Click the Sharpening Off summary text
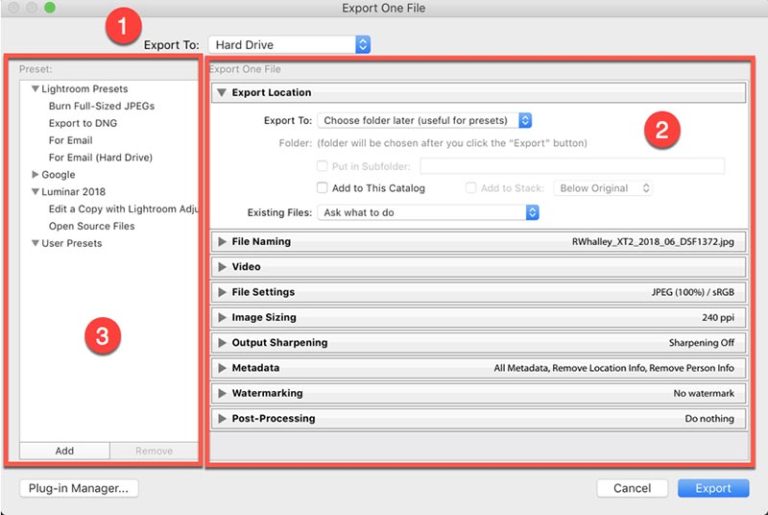The width and height of the screenshot is (768, 515). point(701,343)
